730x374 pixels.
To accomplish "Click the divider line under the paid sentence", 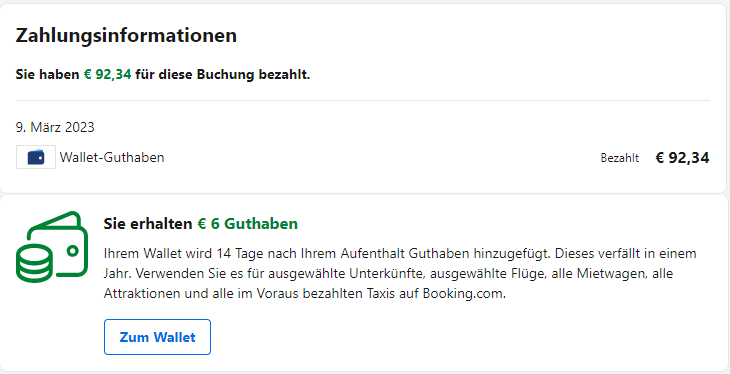I will 363,100.
